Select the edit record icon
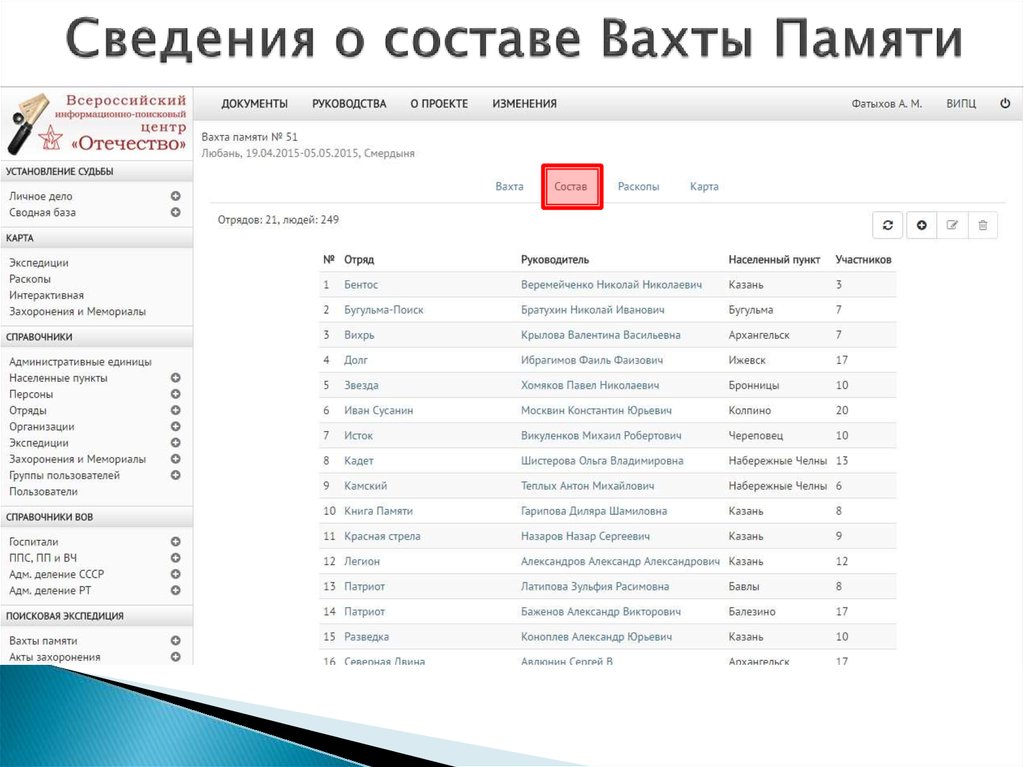Viewport: 1024px width, 767px height. tap(951, 225)
